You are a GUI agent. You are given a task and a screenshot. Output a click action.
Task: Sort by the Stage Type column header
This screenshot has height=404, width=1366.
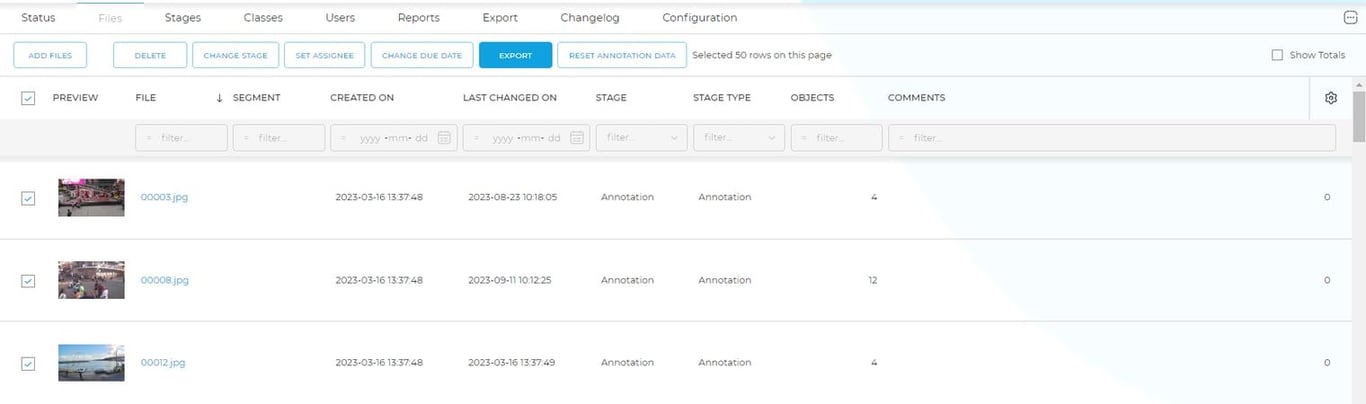coord(722,98)
